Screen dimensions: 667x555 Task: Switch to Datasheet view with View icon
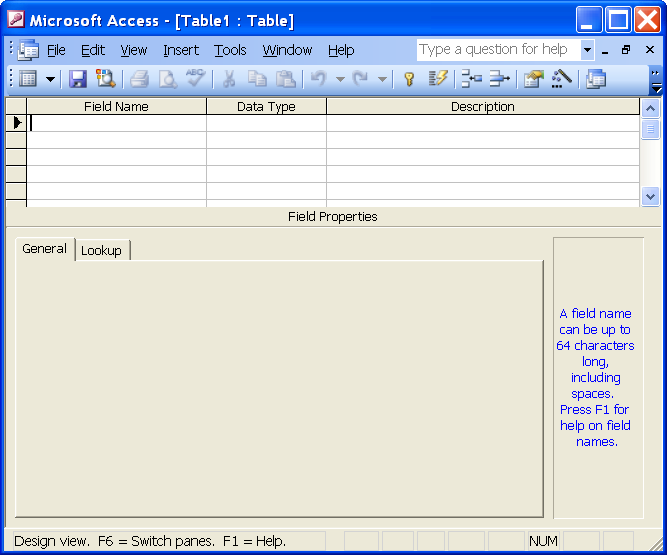[x=28, y=79]
